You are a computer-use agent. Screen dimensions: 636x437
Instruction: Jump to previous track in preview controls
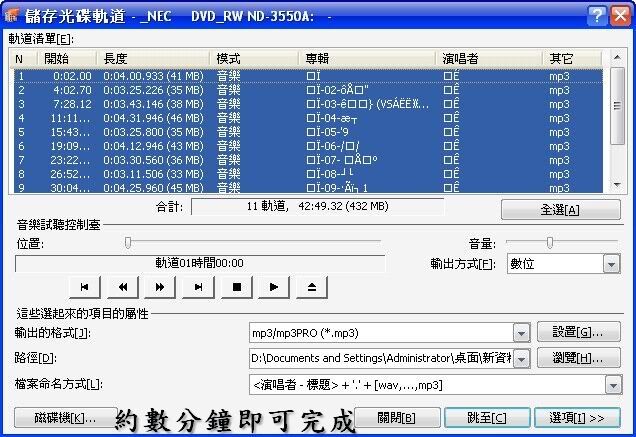(85, 287)
